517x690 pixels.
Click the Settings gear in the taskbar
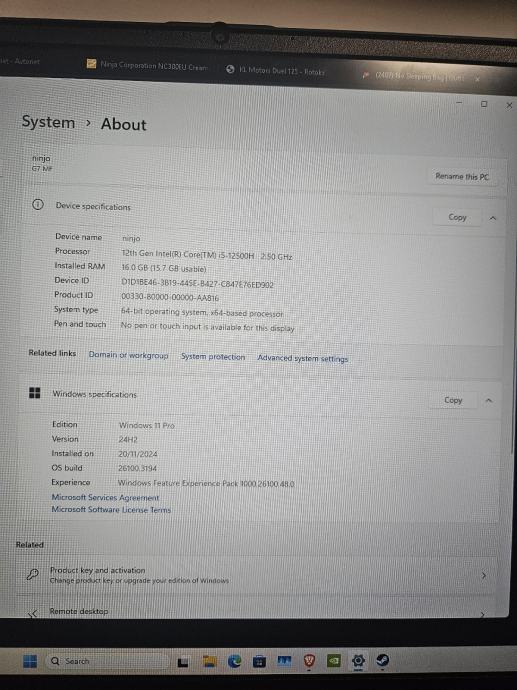coord(358,661)
